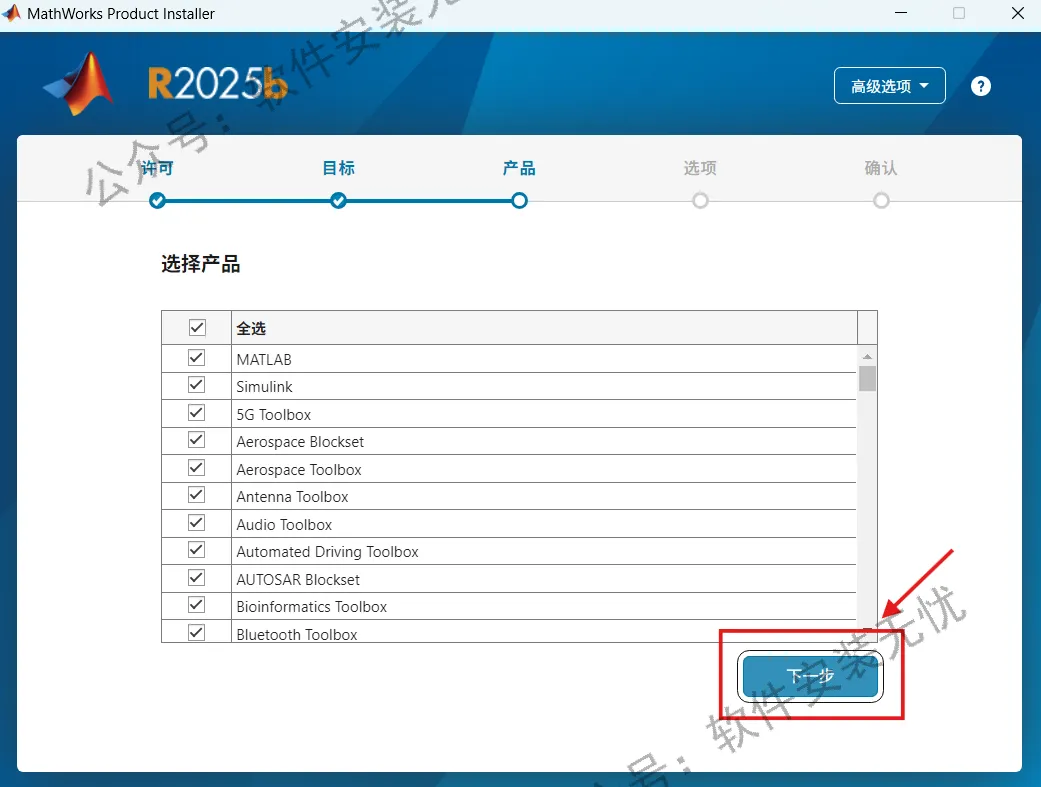Toggle the Bioinformatics Toolbox checkbox
Screen dimensions: 1041x787
pyautogui.click(x=197, y=605)
